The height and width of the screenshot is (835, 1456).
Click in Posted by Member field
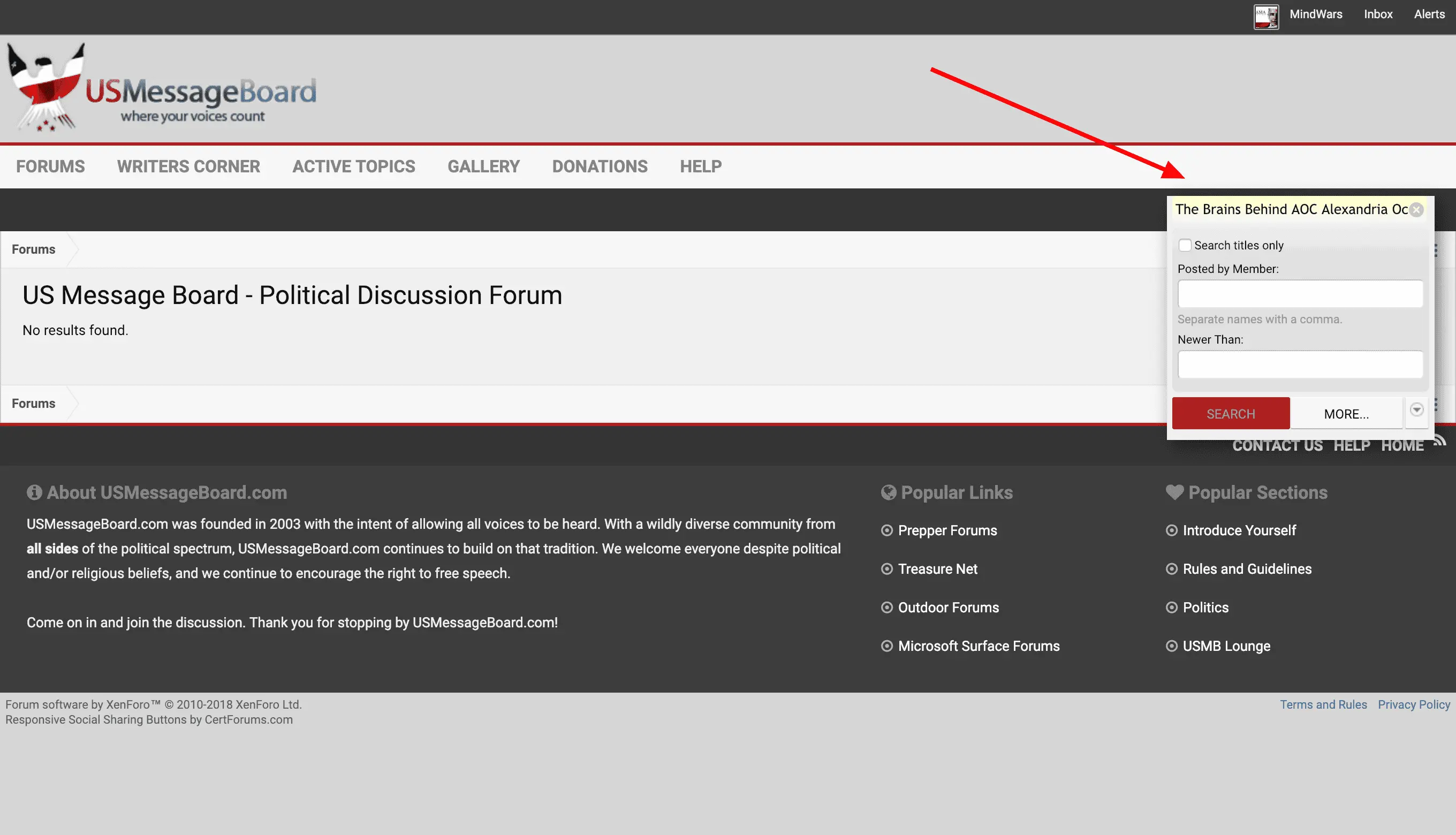[x=1300, y=294]
